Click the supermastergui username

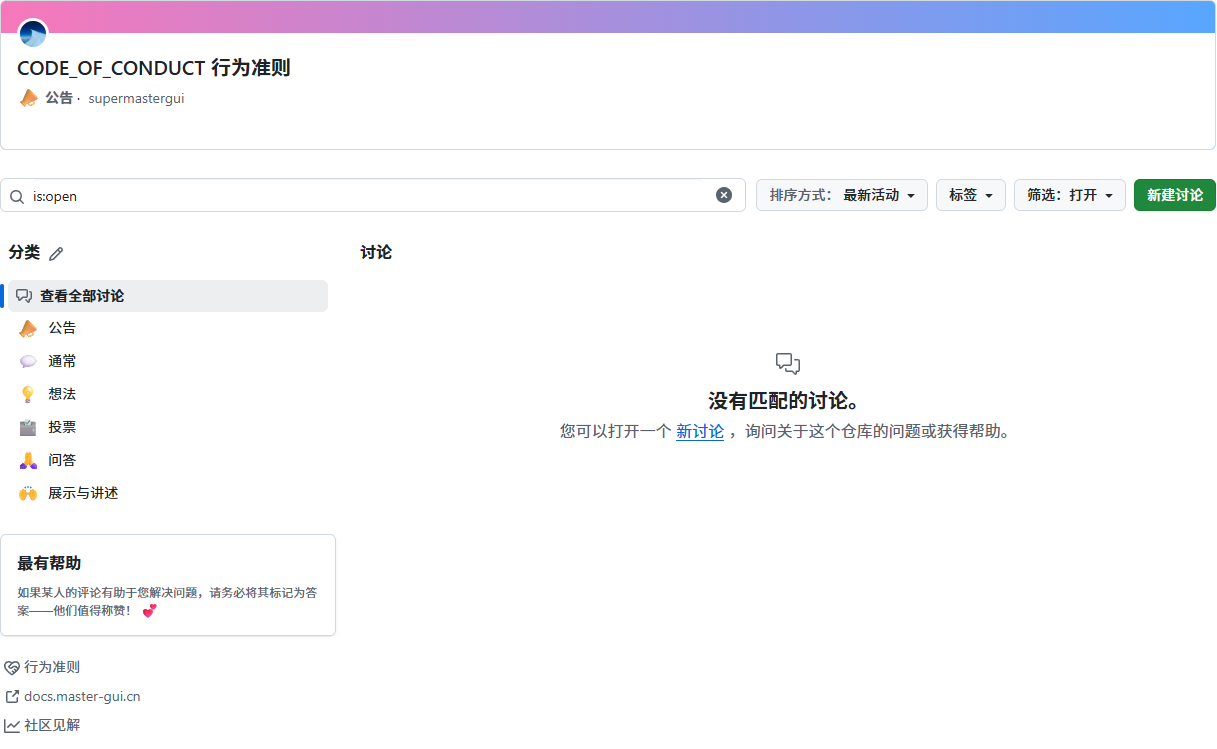click(136, 98)
